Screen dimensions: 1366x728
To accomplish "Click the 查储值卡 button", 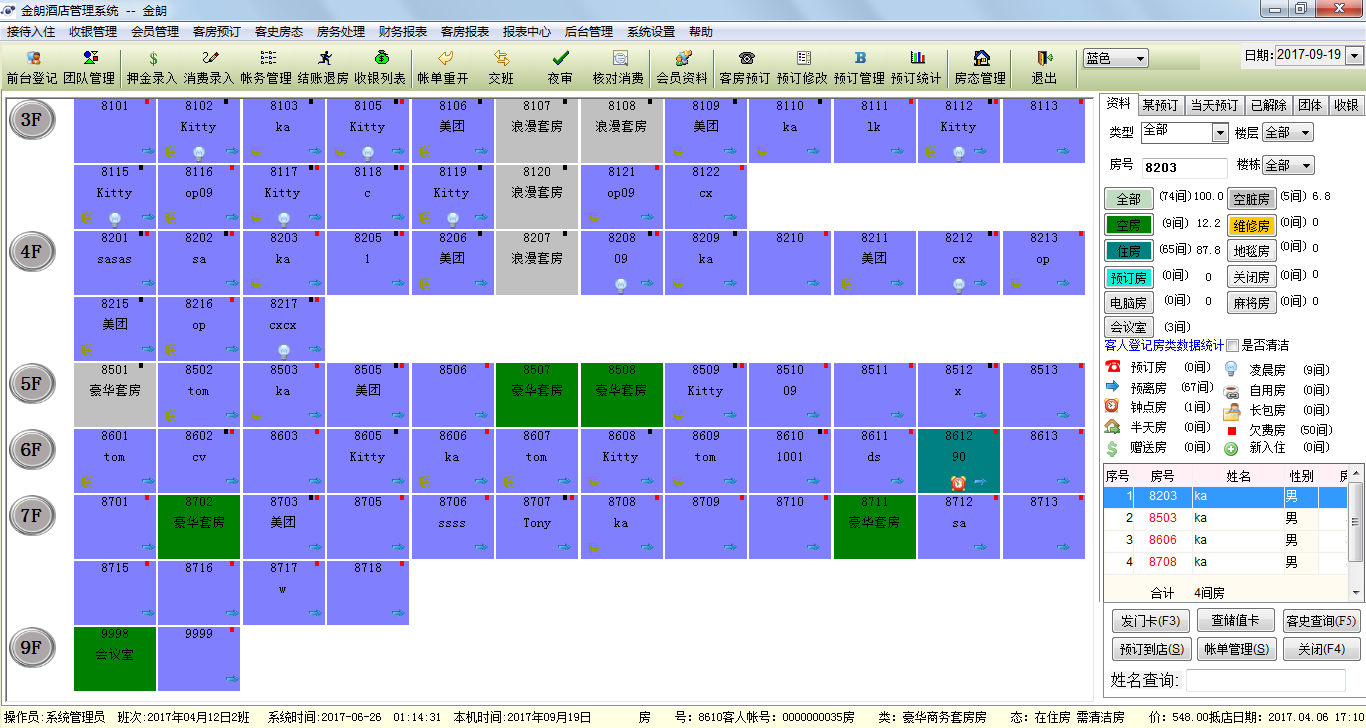I will (x=1236, y=621).
